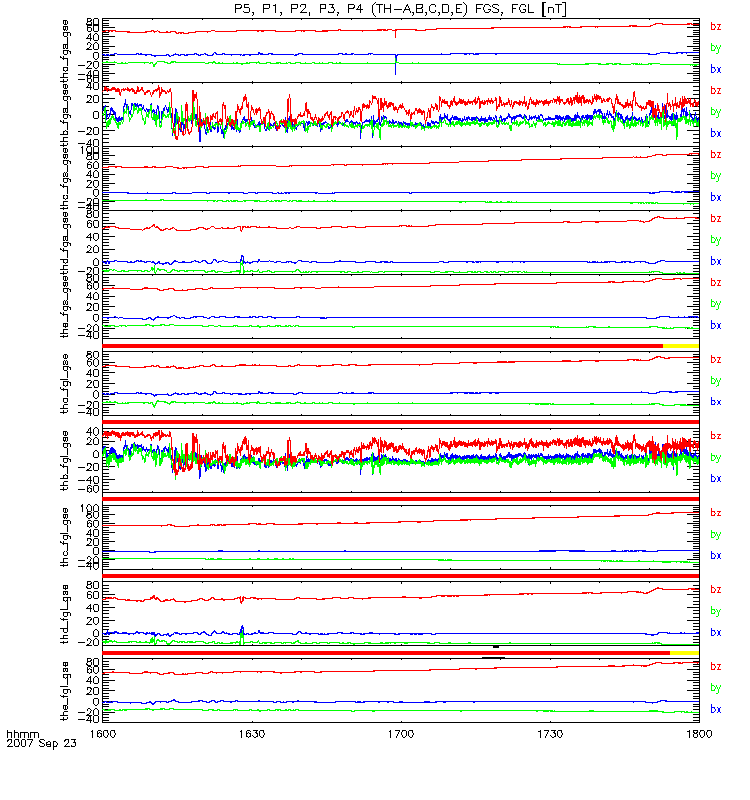Click the thc_fgl_gse y-axis label
This screenshot has width=750, height=800.
(65, 537)
